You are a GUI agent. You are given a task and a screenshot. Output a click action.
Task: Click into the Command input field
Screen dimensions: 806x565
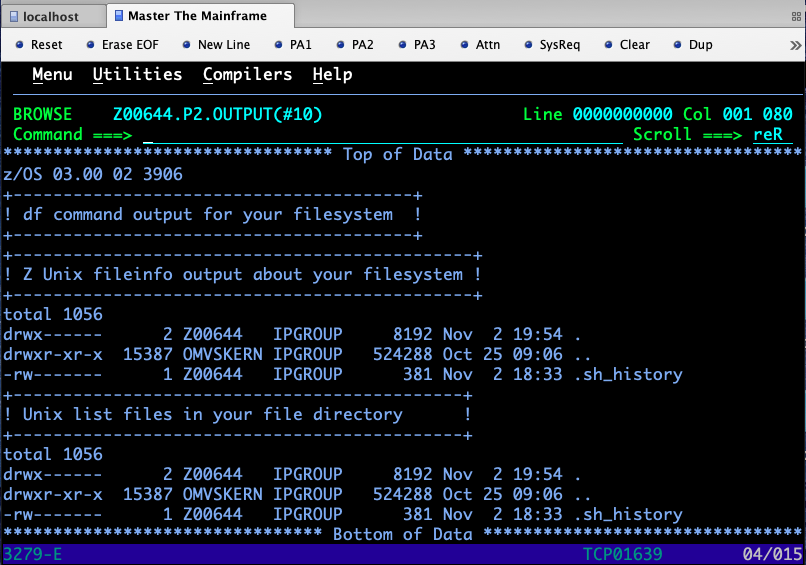(x=382, y=135)
